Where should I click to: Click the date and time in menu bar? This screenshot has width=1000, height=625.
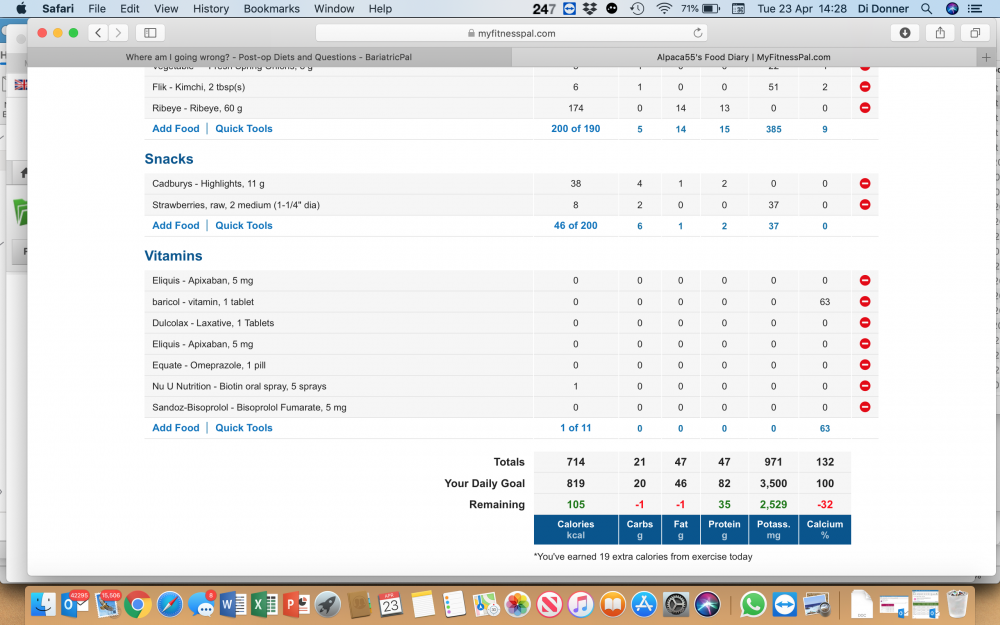[802, 8]
